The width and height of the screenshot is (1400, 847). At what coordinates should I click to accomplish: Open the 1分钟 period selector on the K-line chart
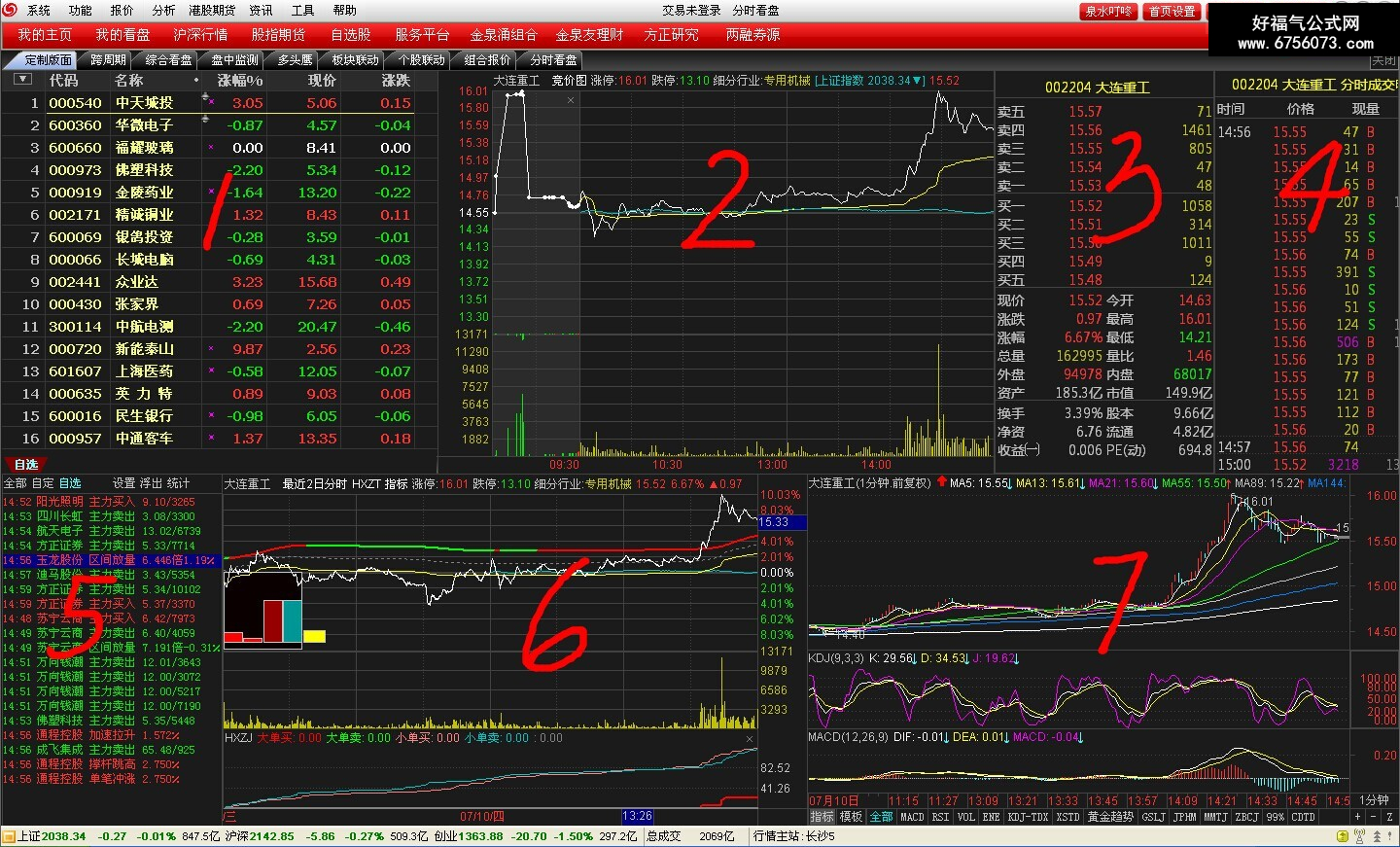pyautogui.click(x=1374, y=800)
